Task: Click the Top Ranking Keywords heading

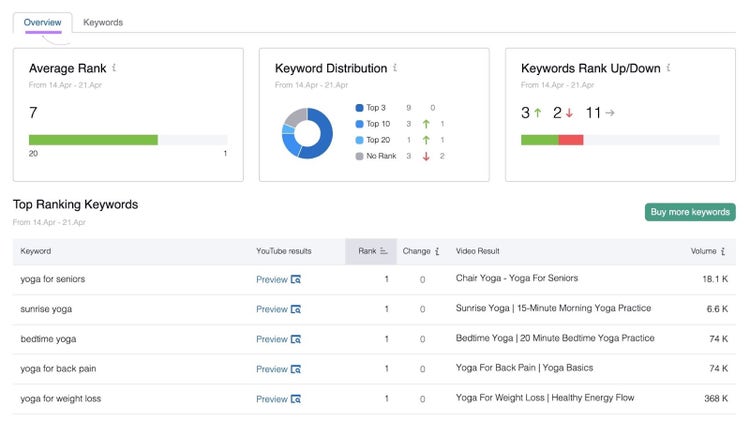Action: (x=76, y=204)
